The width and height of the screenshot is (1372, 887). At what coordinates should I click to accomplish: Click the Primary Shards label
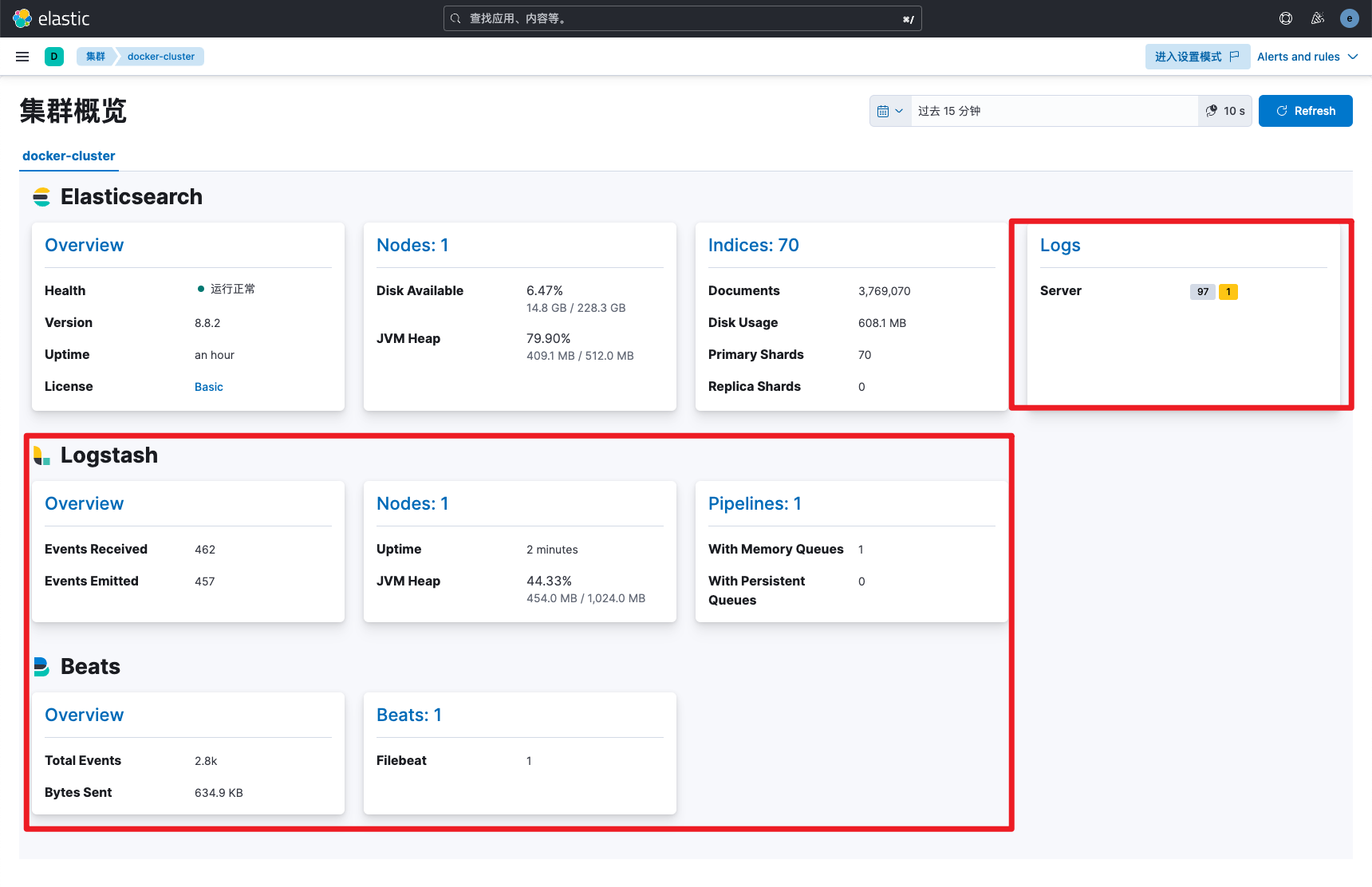tap(756, 355)
